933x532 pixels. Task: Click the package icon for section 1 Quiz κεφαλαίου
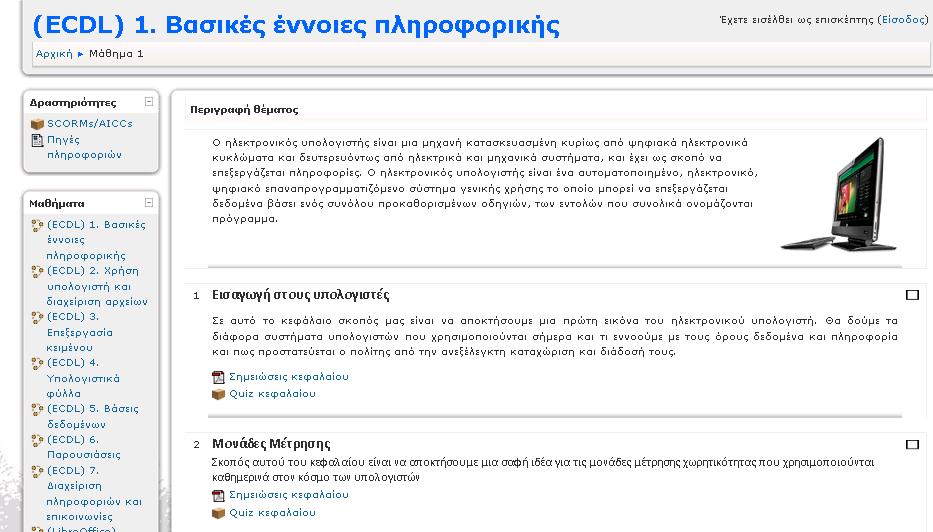218,394
